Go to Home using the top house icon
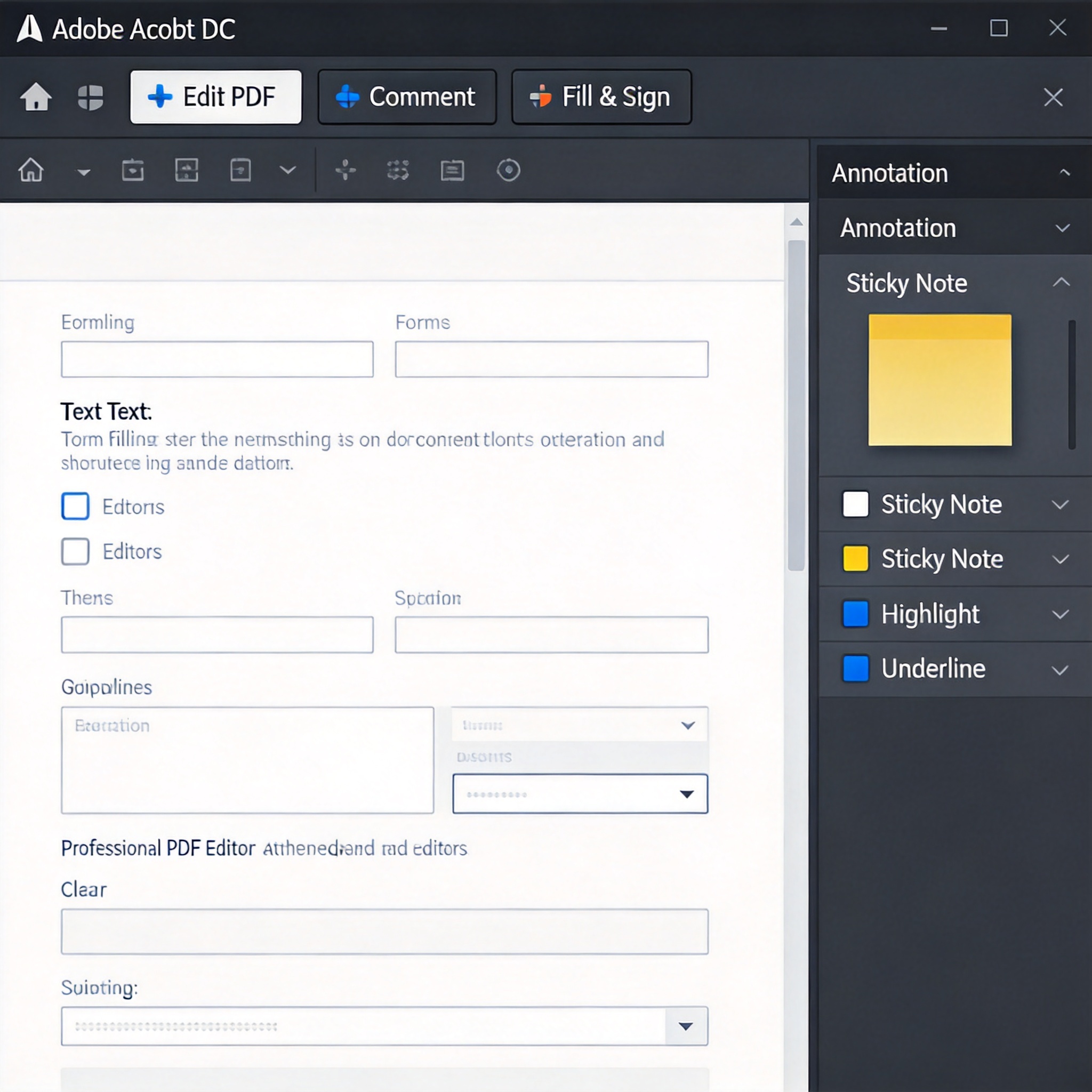1092x1092 pixels. pyautogui.click(x=36, y=97)
